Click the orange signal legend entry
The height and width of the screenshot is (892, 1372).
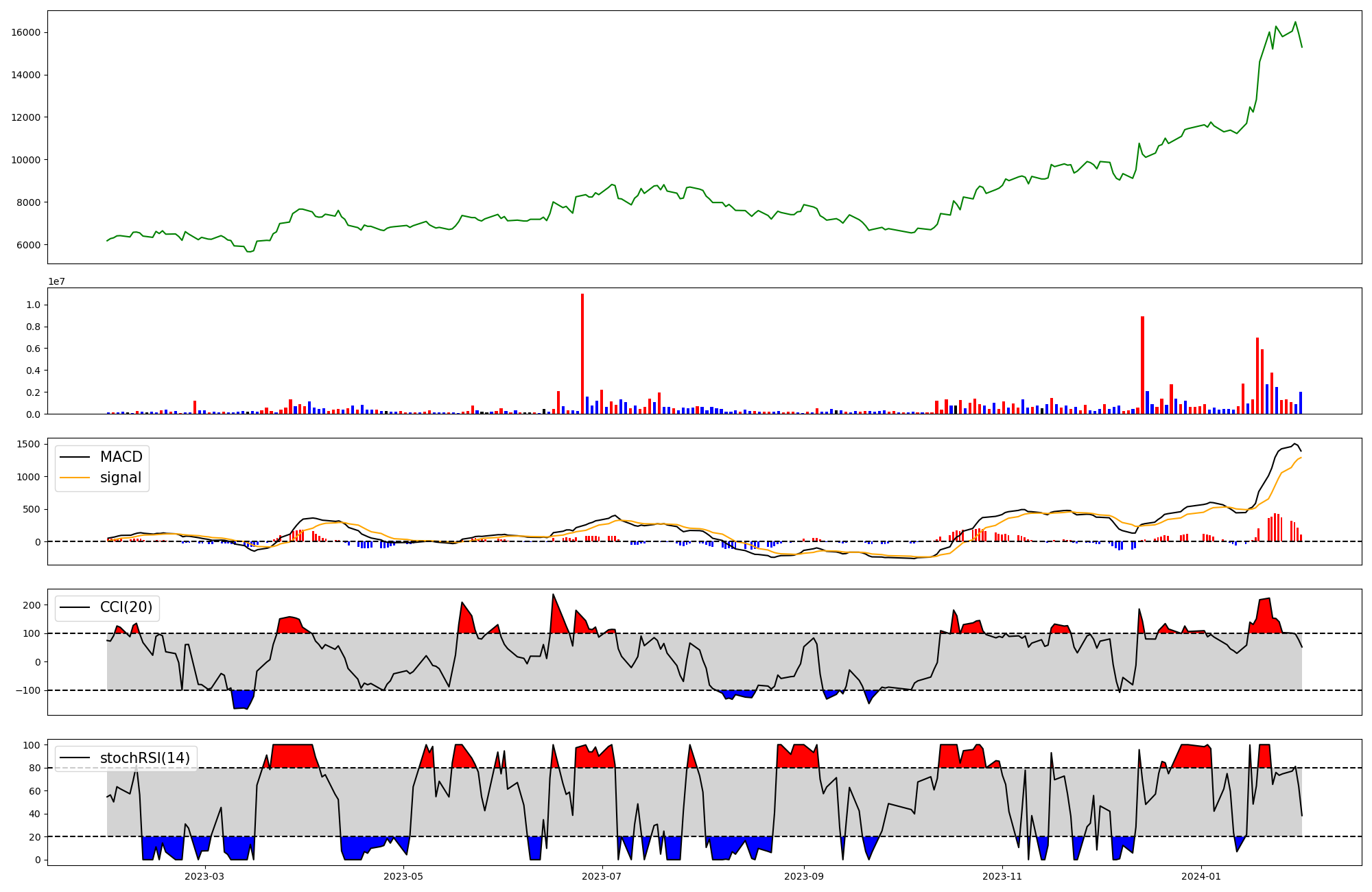tap(120, 478)
